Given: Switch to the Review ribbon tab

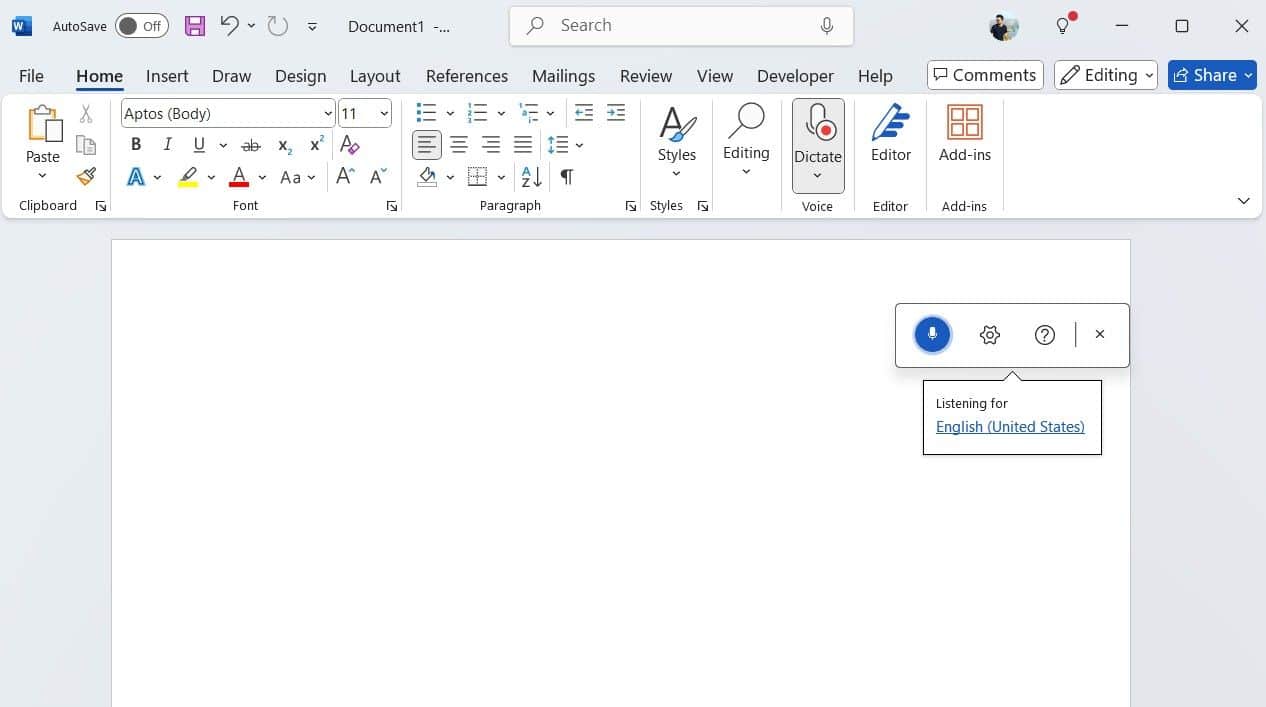Looking at the screenshot, I should (x=645, y=76).
